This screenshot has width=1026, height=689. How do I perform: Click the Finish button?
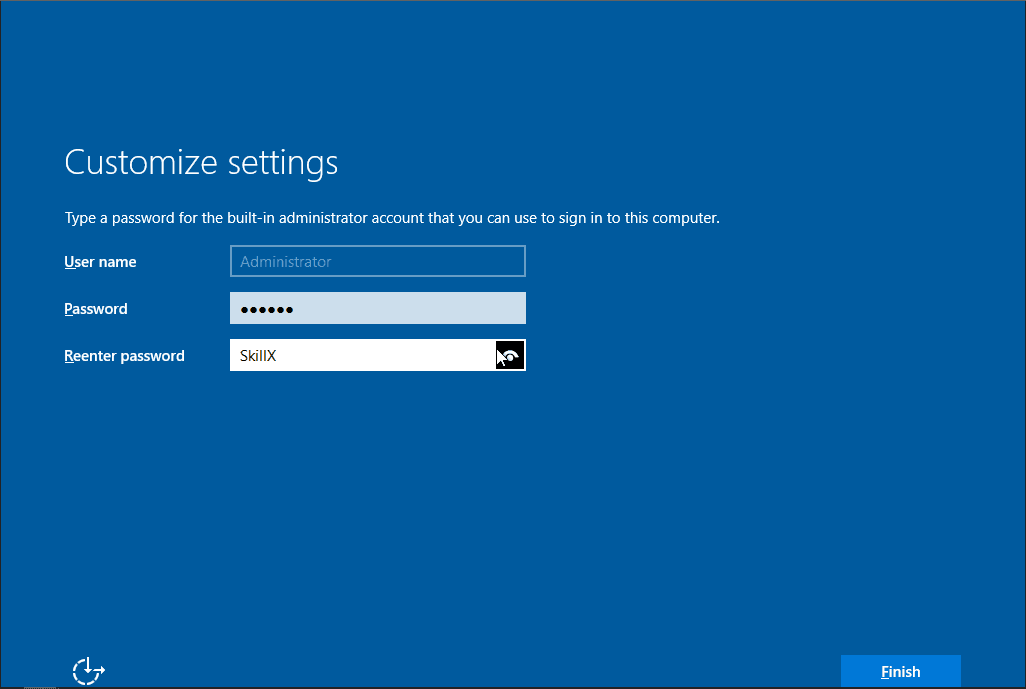click(x=900, y=671)
